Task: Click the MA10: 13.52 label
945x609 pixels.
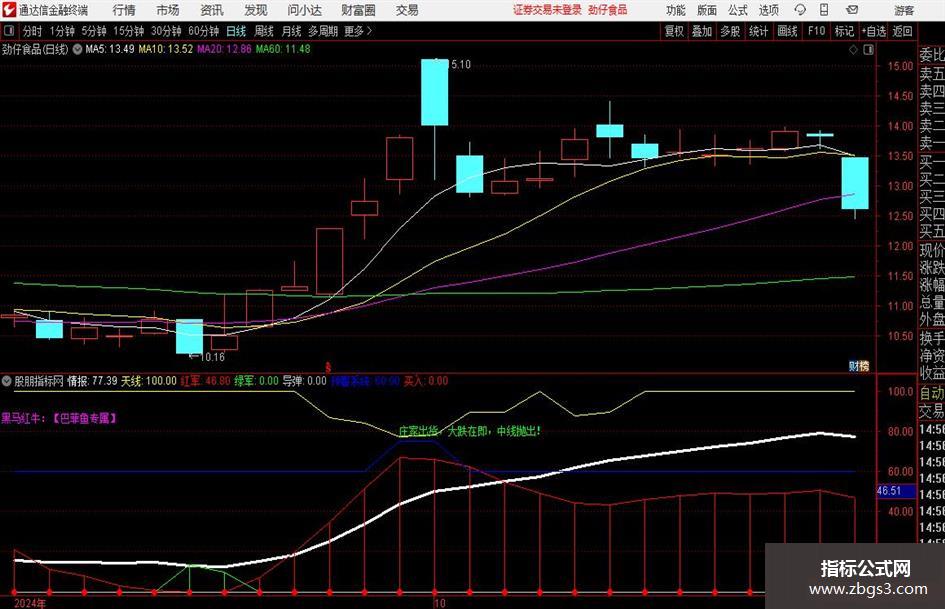Action: (x=166, y=49)
